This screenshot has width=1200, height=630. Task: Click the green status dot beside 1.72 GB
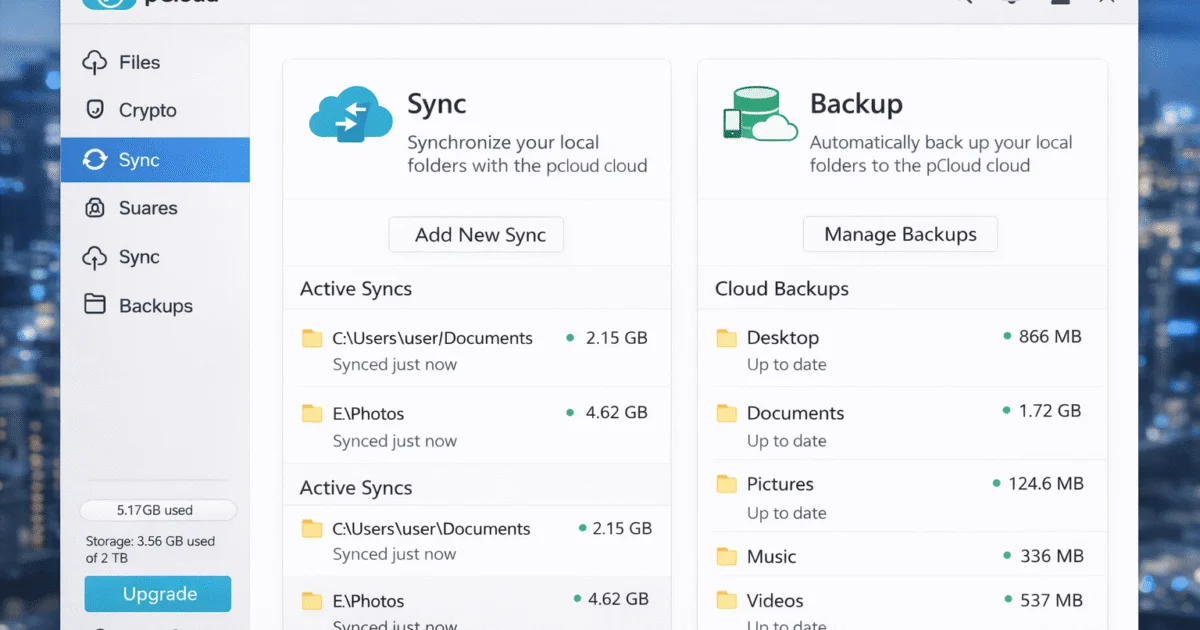click(x=1007, y=411)
